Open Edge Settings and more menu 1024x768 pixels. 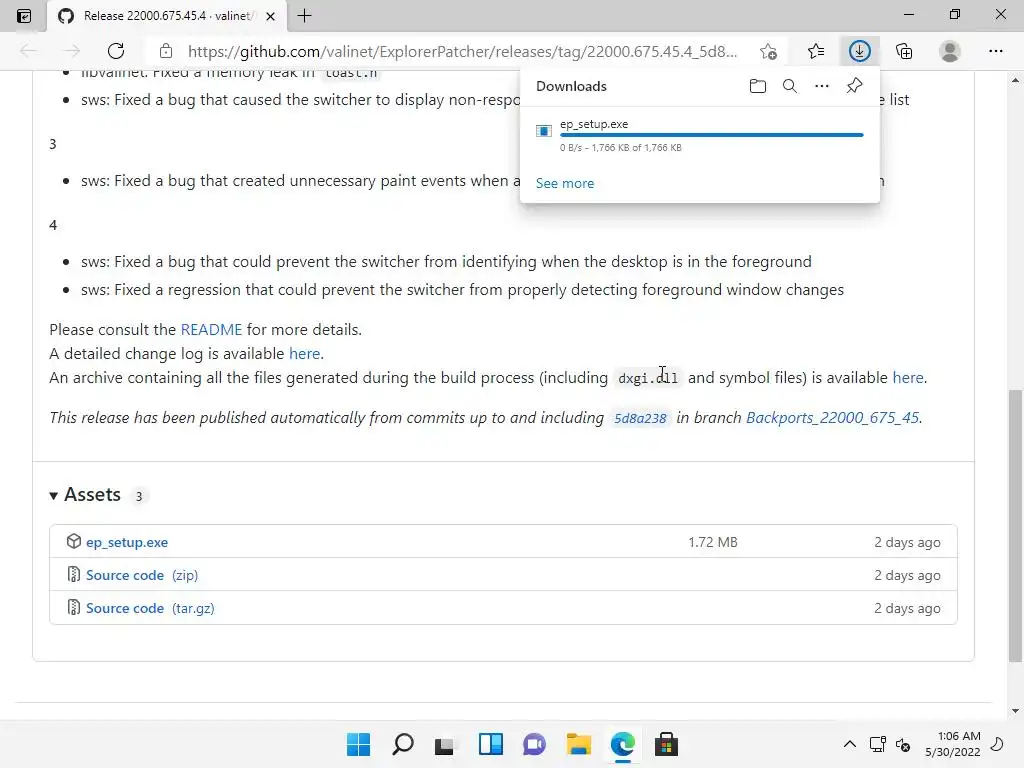(x=995, y=51)
